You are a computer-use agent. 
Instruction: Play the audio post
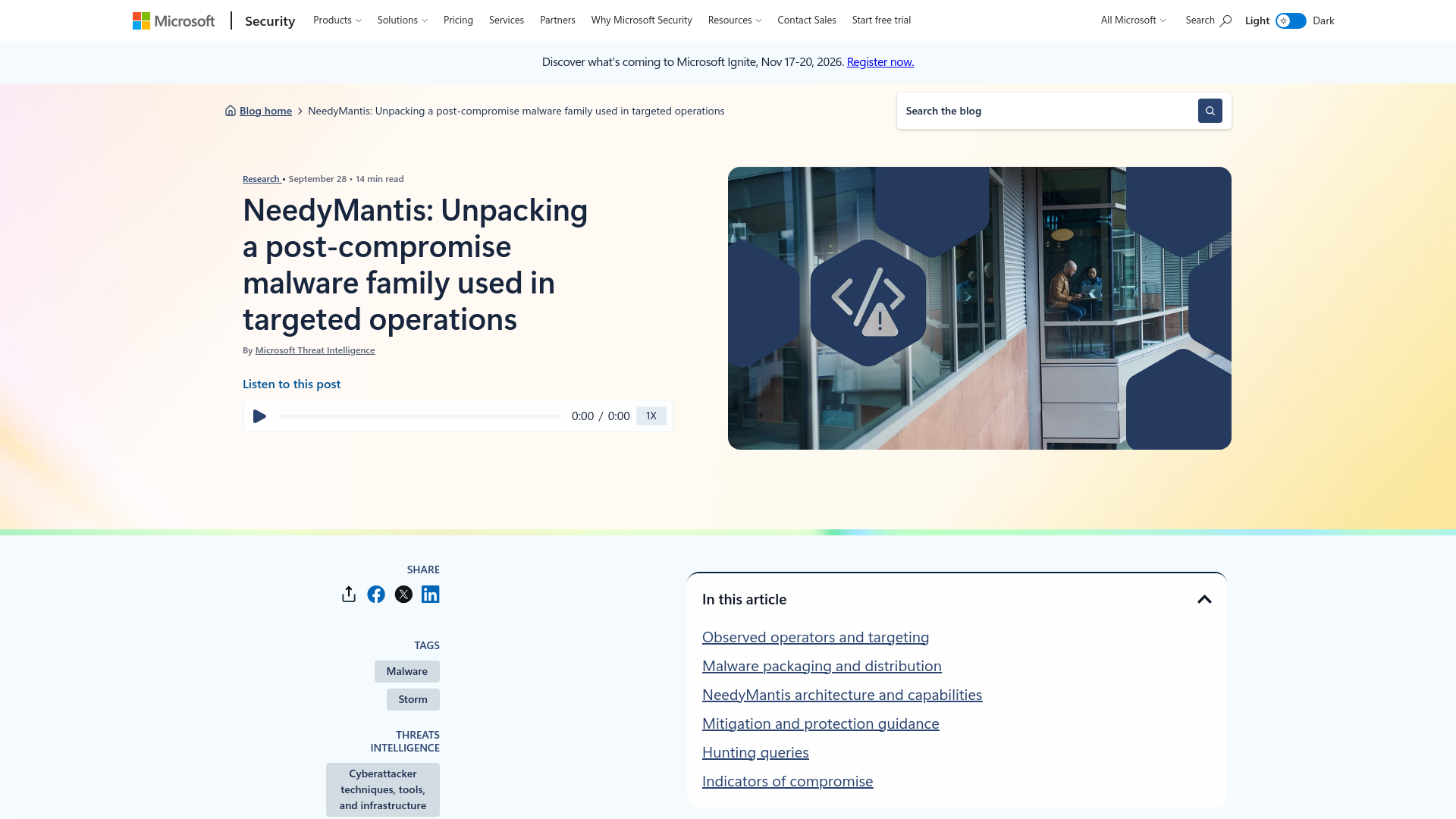[259, 416]
